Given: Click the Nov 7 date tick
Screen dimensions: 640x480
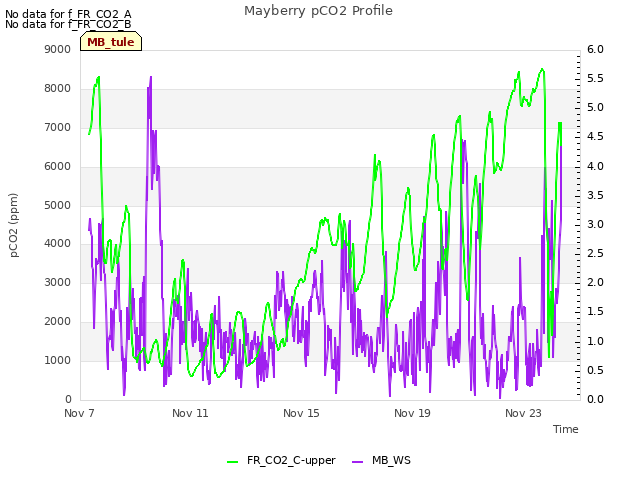Looking at the screenshot, I should click(79, 413).
